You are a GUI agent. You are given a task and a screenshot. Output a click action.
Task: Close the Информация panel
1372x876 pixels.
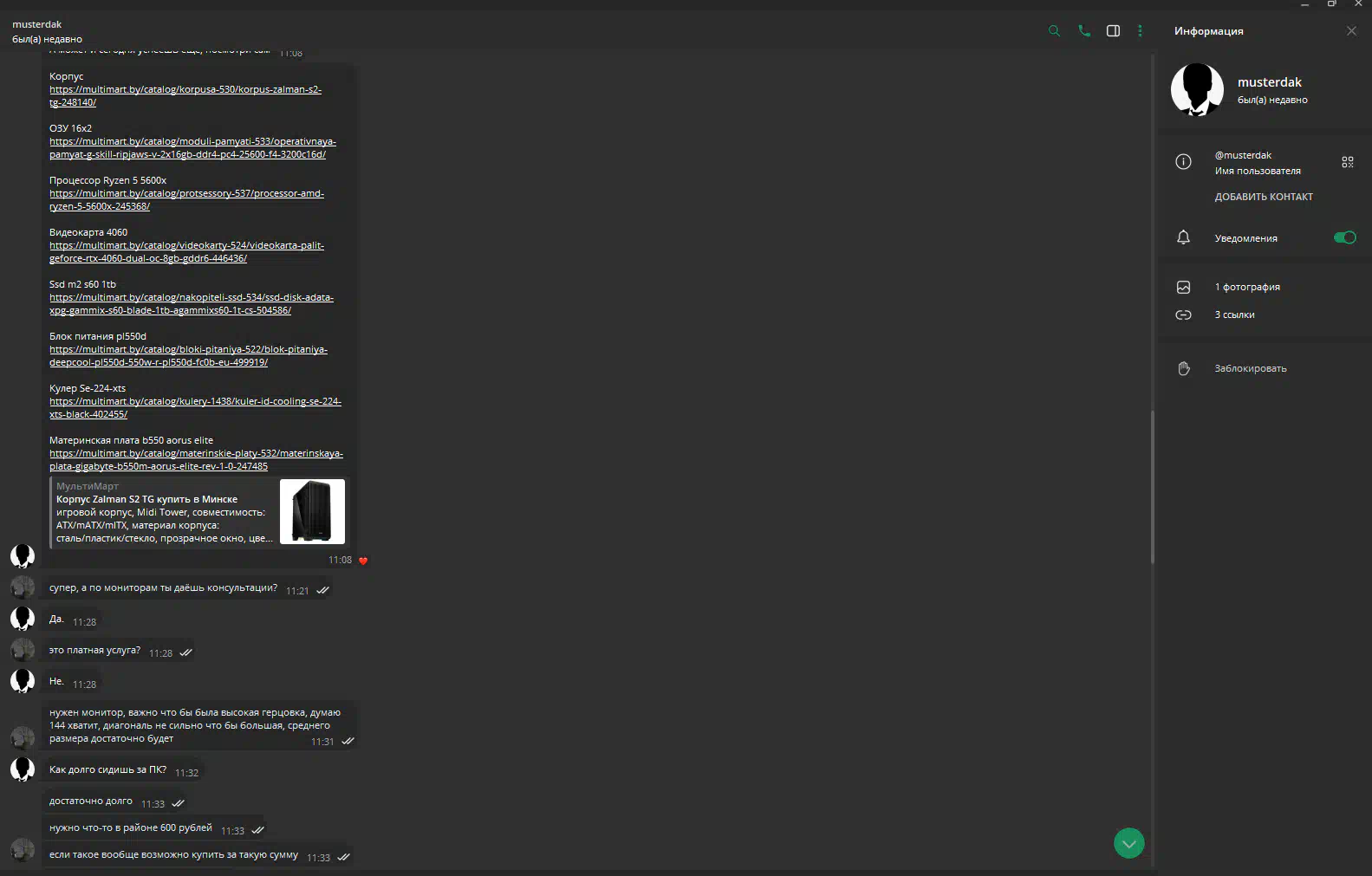(x=1351, y=31)
